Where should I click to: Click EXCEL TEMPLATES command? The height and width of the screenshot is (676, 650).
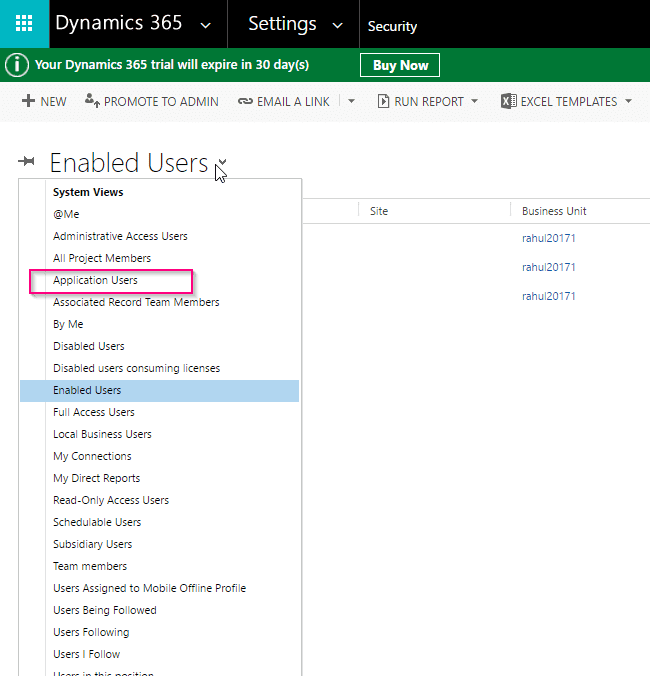[x=569, y=102]
